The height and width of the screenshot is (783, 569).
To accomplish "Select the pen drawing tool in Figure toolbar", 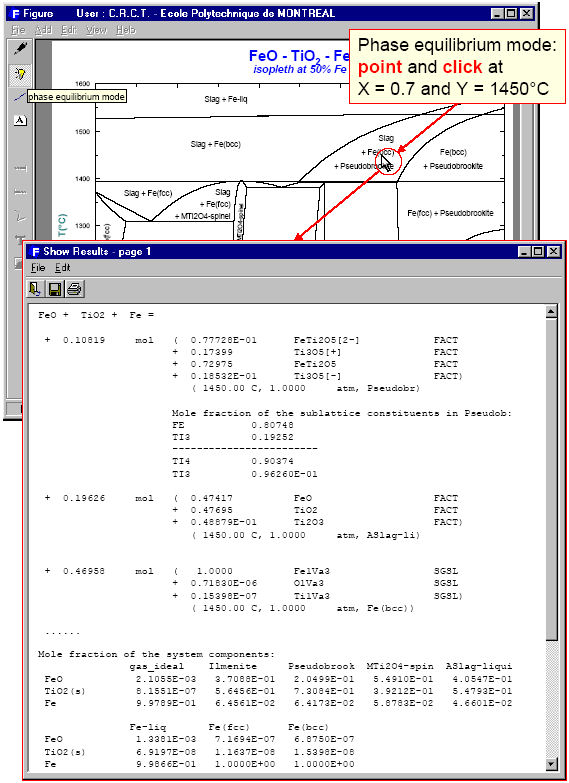I will [x=20, y=48].
